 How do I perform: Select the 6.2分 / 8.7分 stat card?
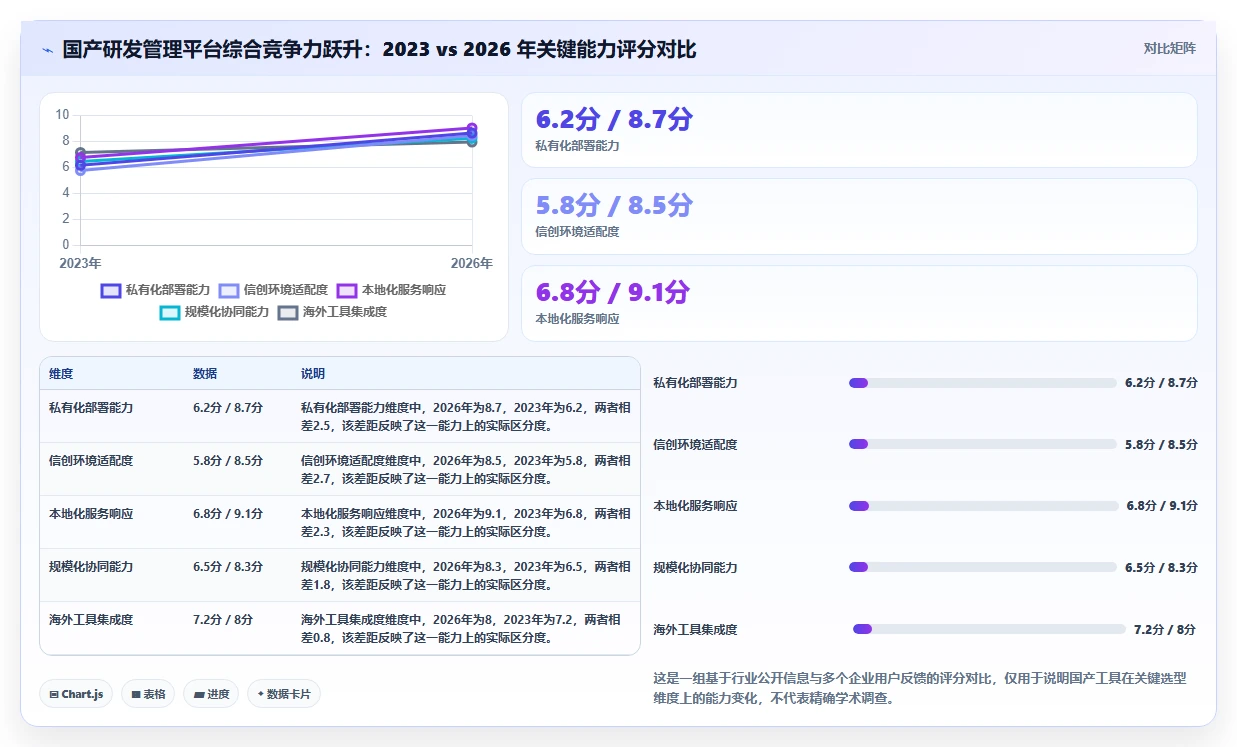[x=859, y=130]
